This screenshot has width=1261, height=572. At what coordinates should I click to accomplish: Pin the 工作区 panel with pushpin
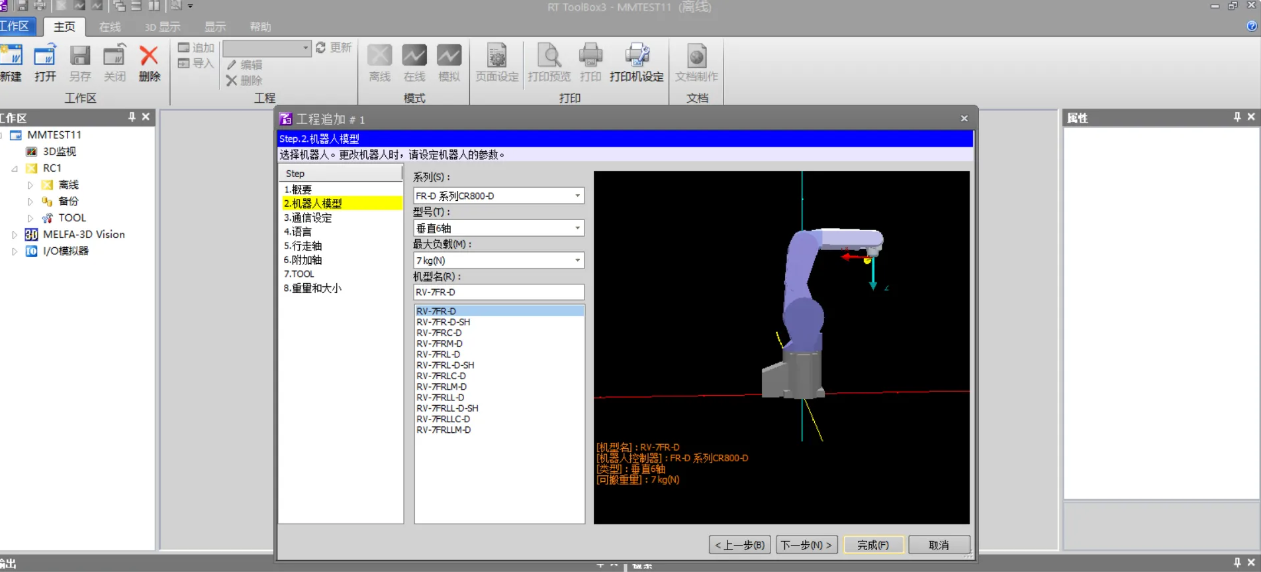[x=132, y=117]
